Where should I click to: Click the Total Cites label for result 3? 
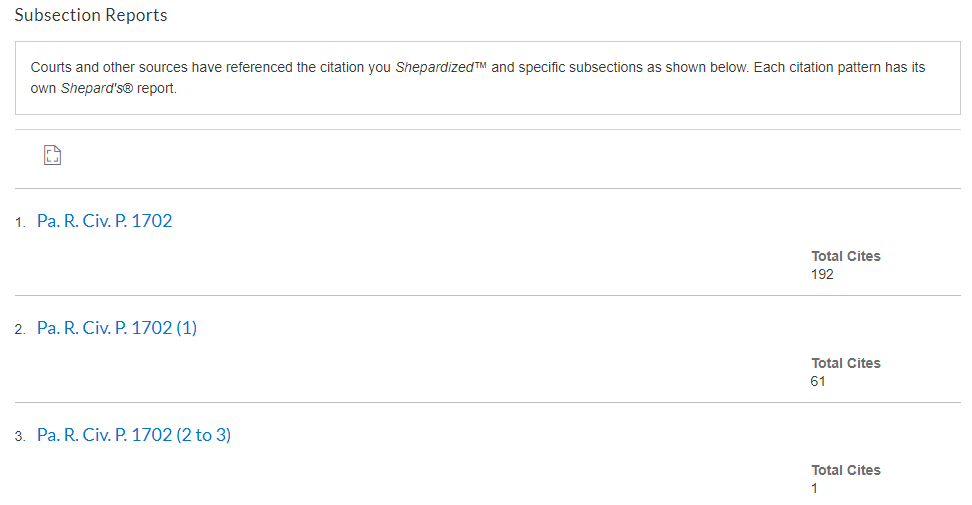(846, 470)
